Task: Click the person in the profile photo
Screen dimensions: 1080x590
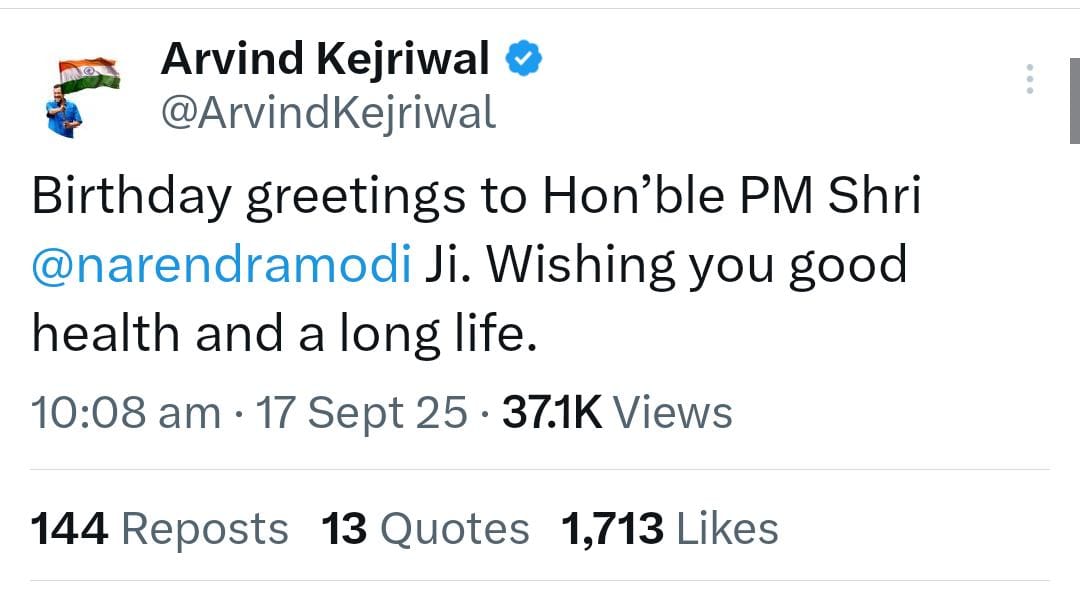Action: (62, 115)
